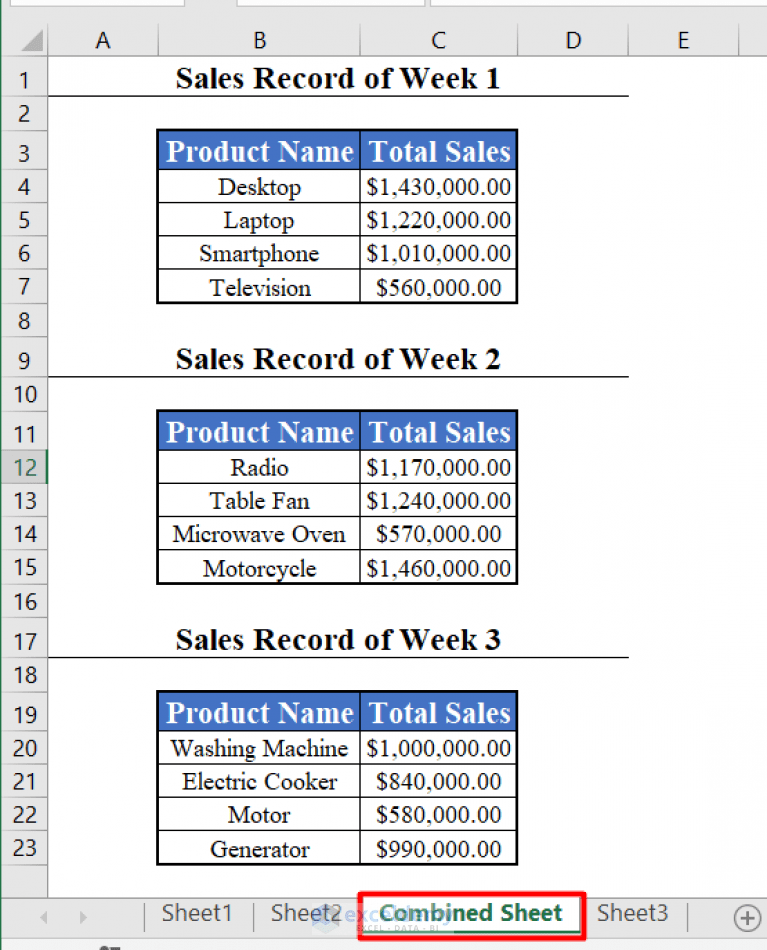
Task: Select column C header
Action: coord(439,41)
